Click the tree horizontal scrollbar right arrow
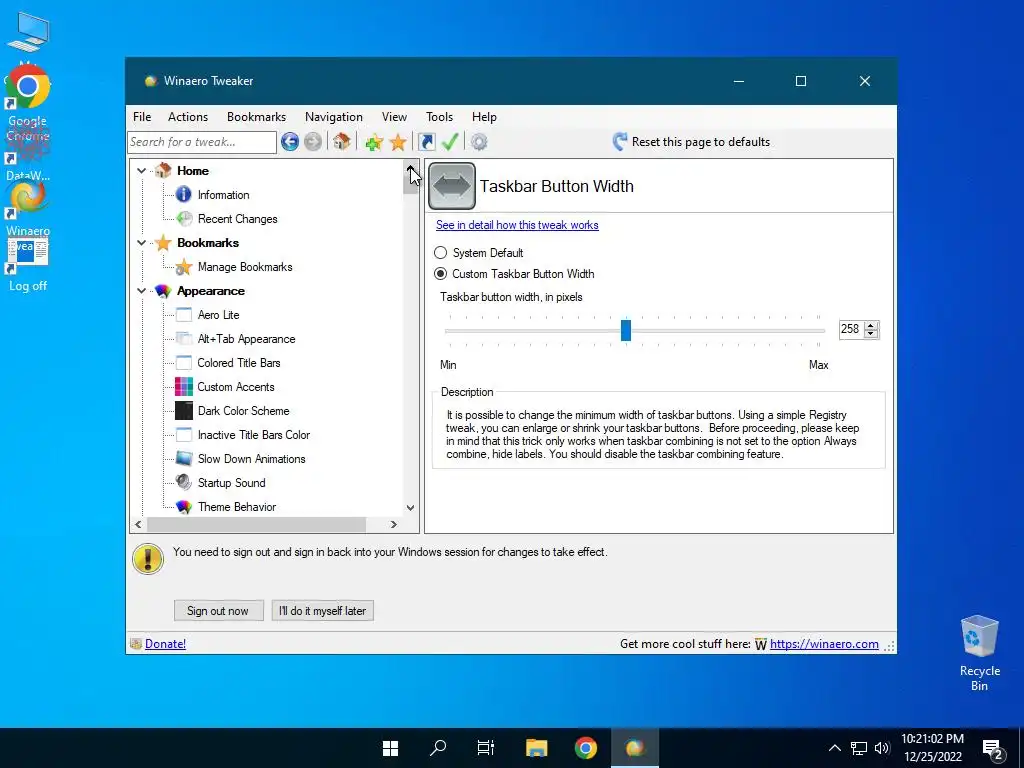The image size is (1024, 768). (394, 524)
